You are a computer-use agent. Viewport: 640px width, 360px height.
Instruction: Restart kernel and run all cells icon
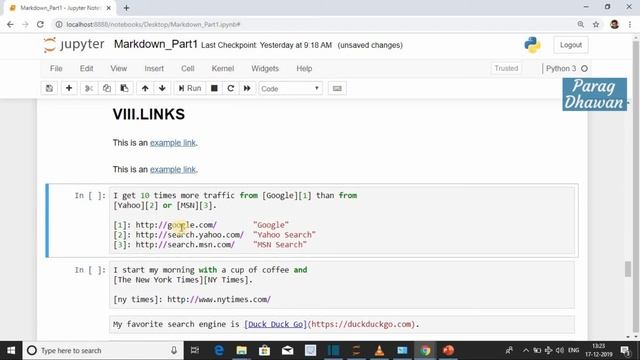247,88
